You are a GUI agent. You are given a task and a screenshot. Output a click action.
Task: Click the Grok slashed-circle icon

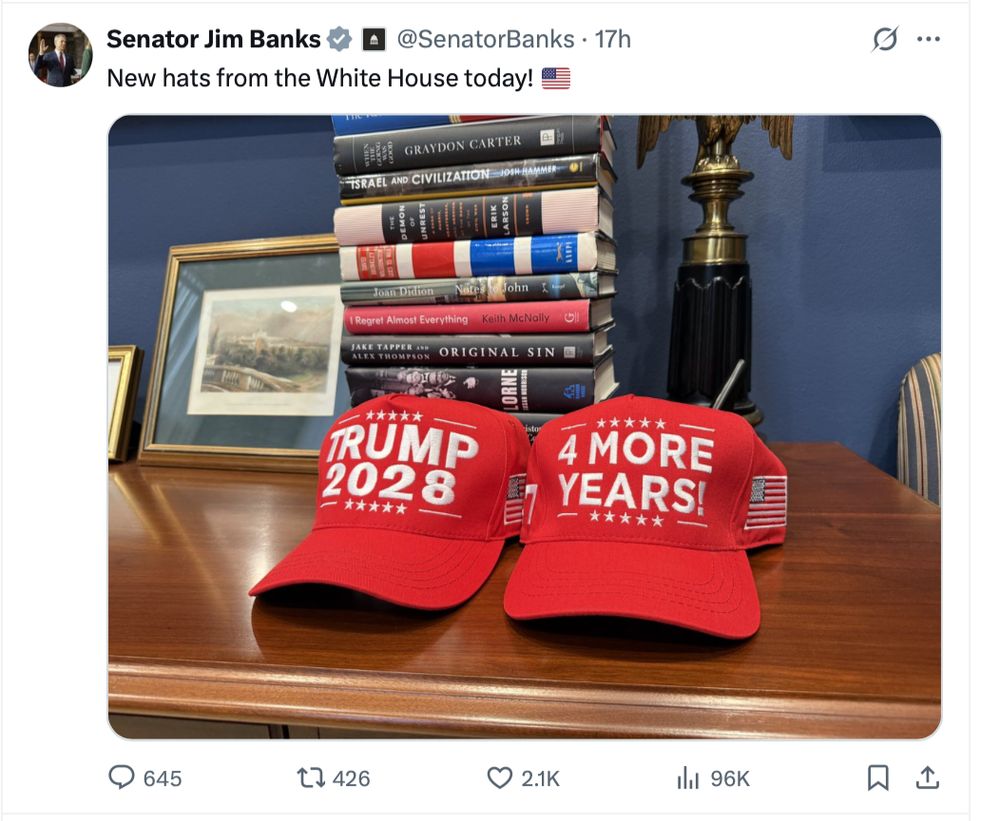pyautogui.click(x=885, y=40)
